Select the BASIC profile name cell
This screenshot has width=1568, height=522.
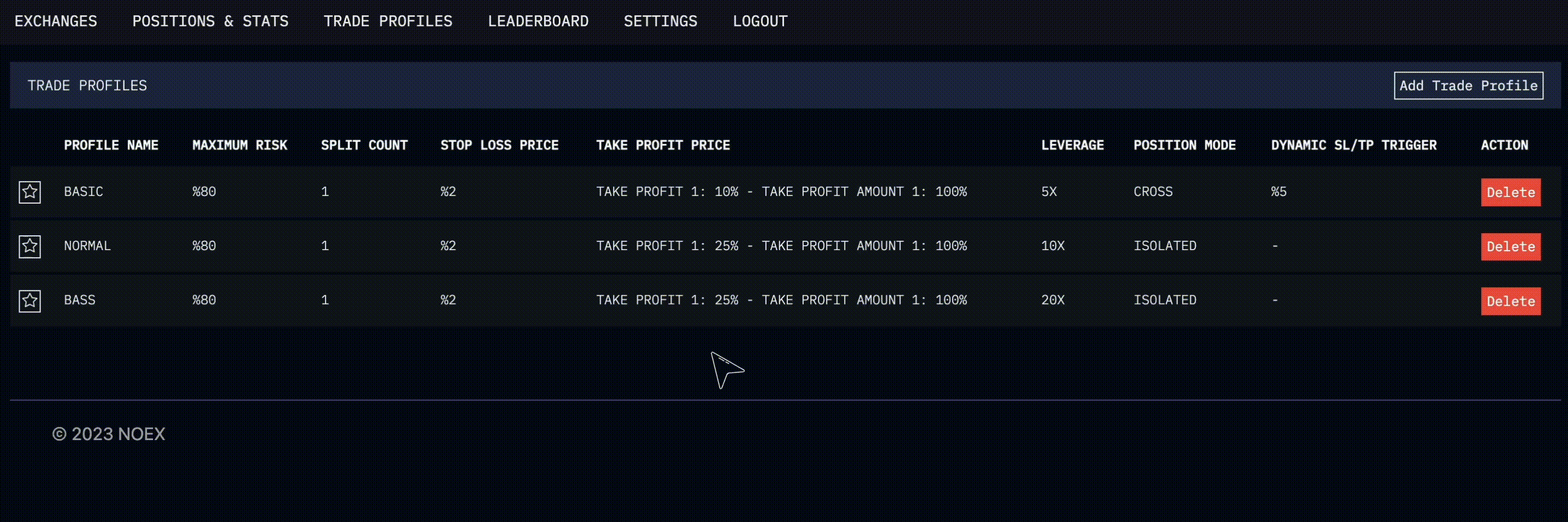pos(84,192)
